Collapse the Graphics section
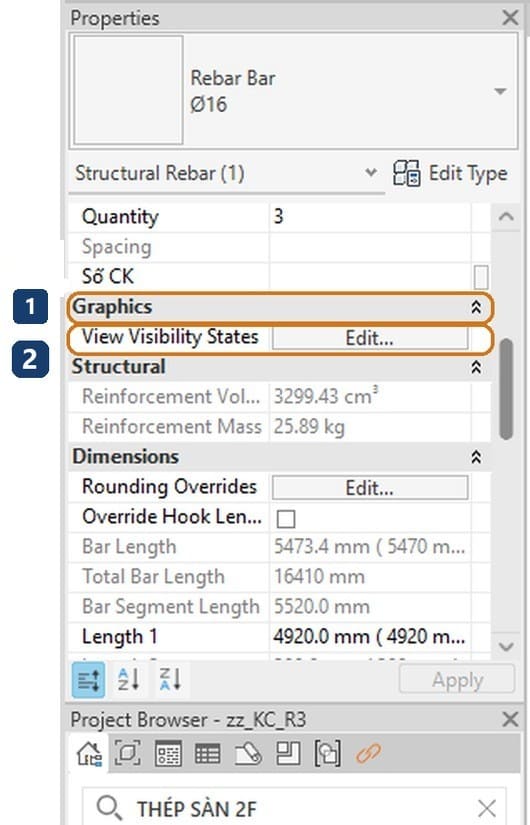This screenshot has height=825, width=530. tap(476, 307)
